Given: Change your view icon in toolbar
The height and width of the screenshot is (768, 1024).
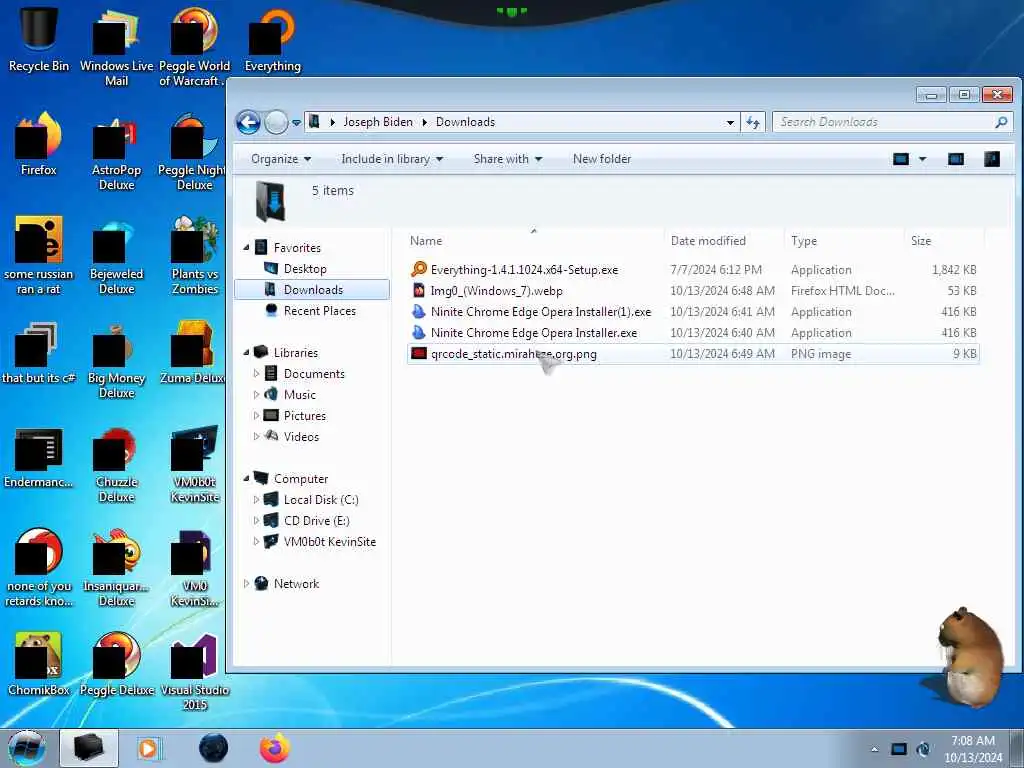Looking at the screenshot, I should tap(901, 159).
